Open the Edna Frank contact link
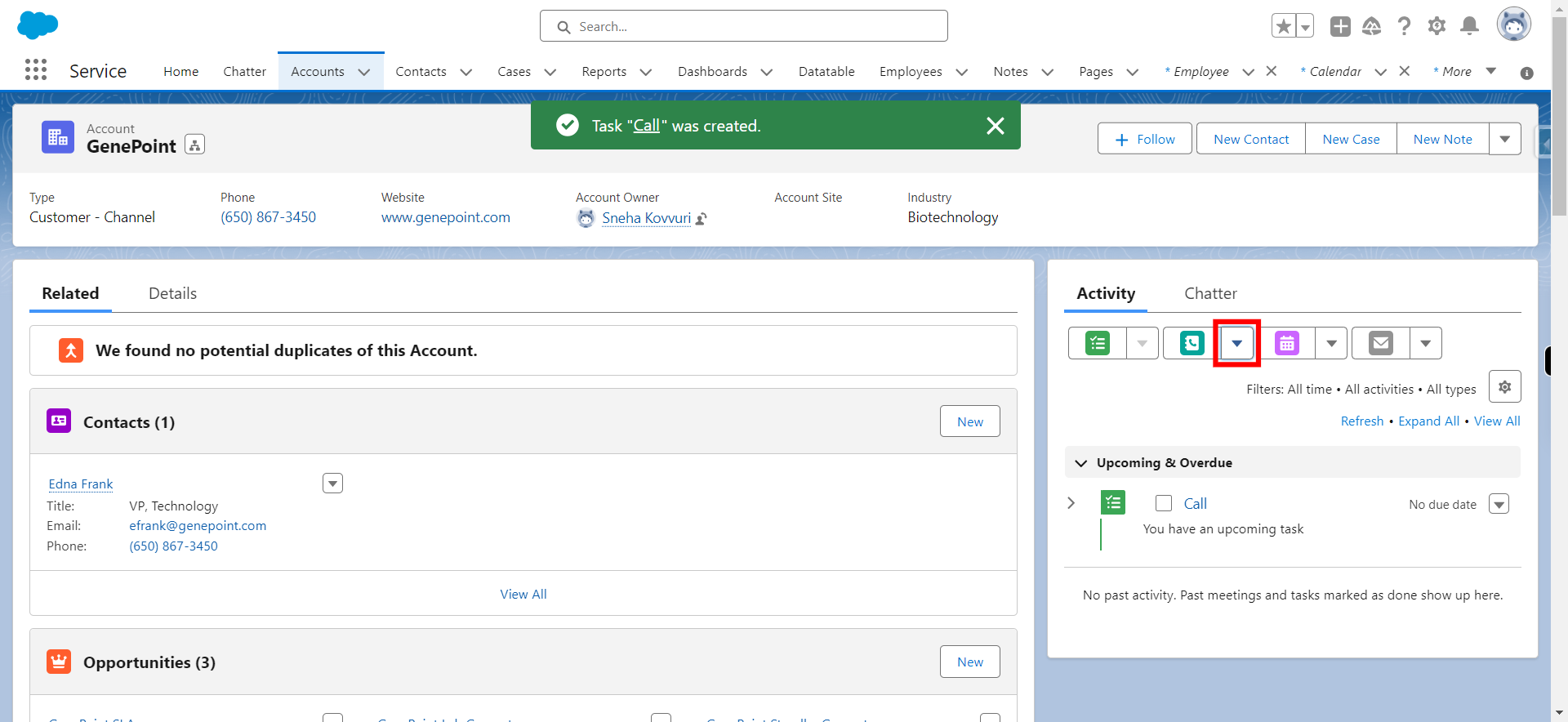Screen dimensions: 1568x722 [x=81, y=484]
